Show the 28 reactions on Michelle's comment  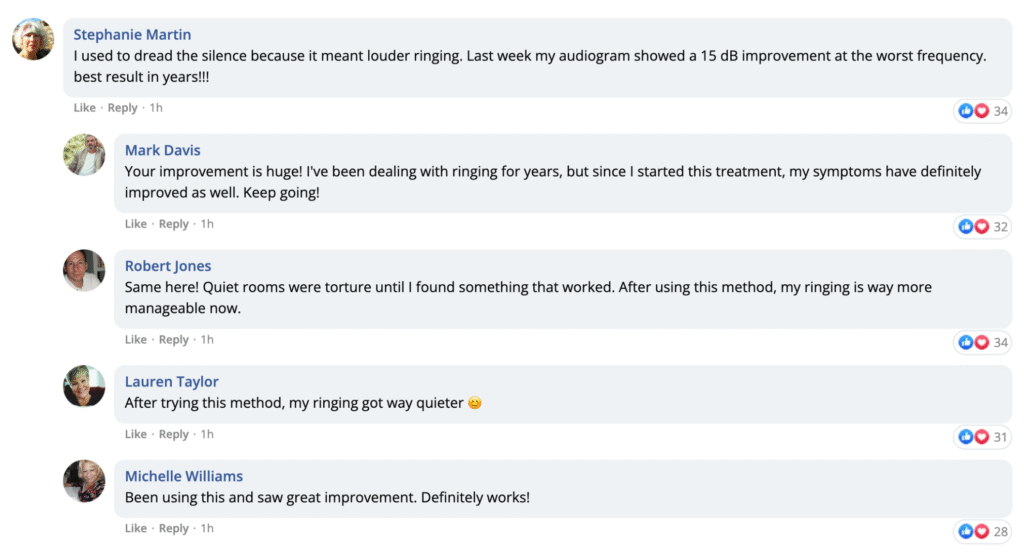tap(982, 531)
